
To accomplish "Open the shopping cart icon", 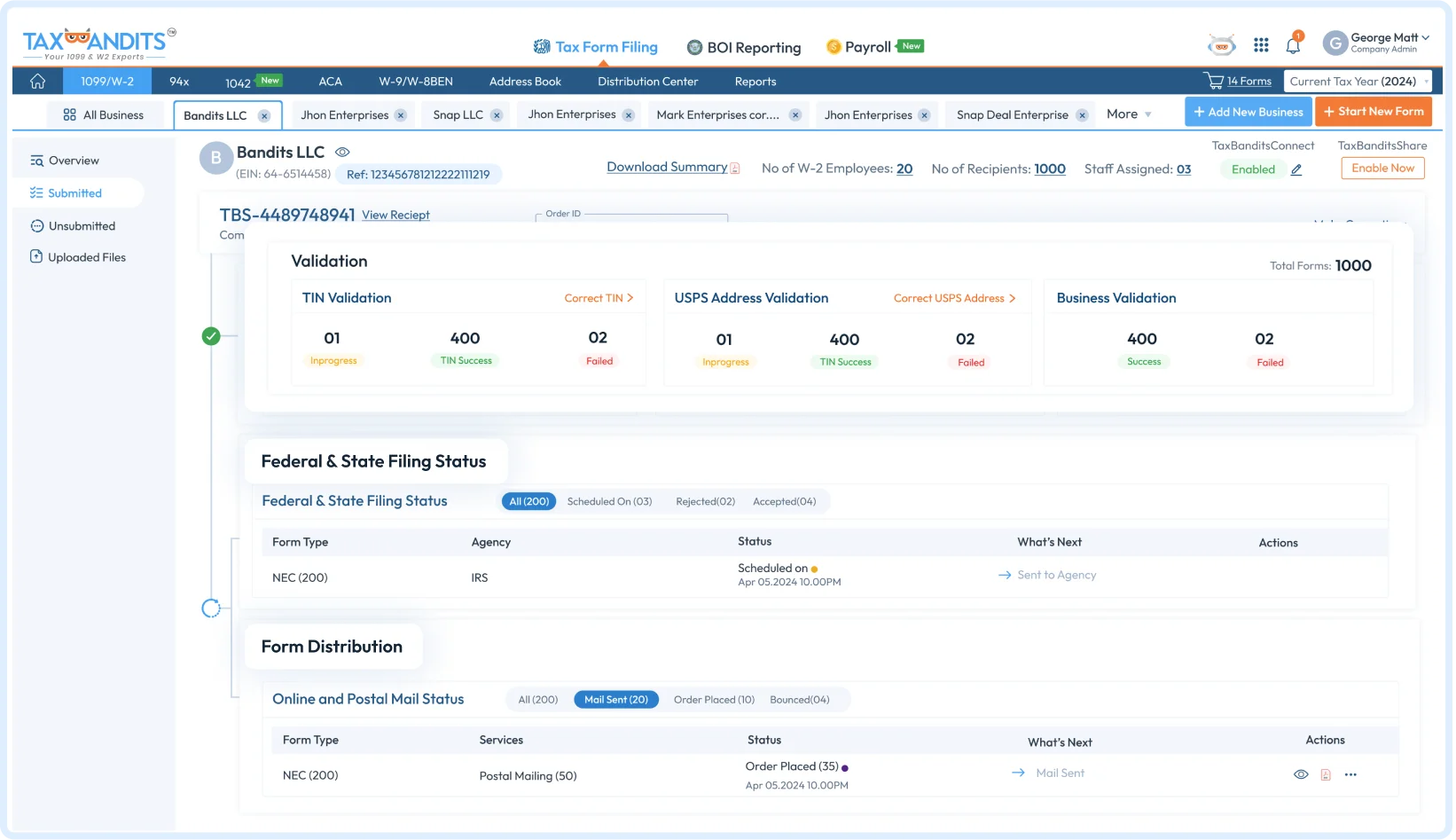I will 1214,81.
